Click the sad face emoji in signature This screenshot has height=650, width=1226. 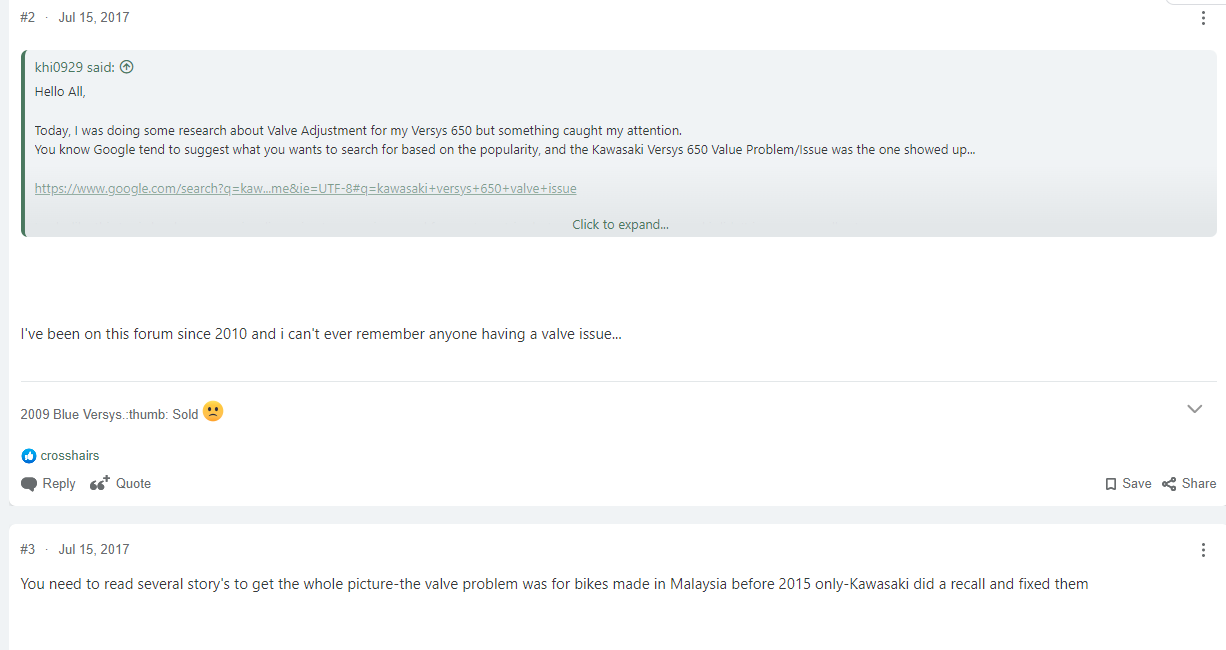point(213,411)
